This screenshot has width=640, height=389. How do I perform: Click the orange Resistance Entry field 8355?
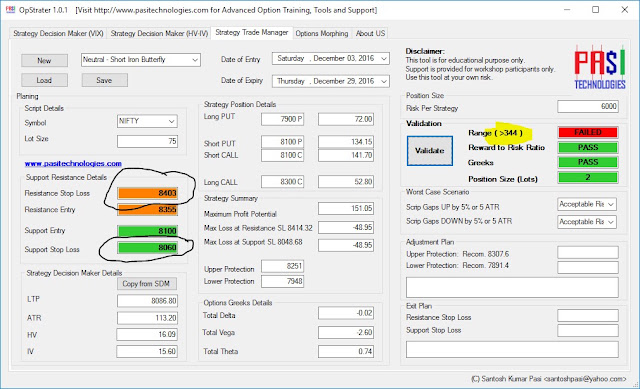click(x=147, y=210)
